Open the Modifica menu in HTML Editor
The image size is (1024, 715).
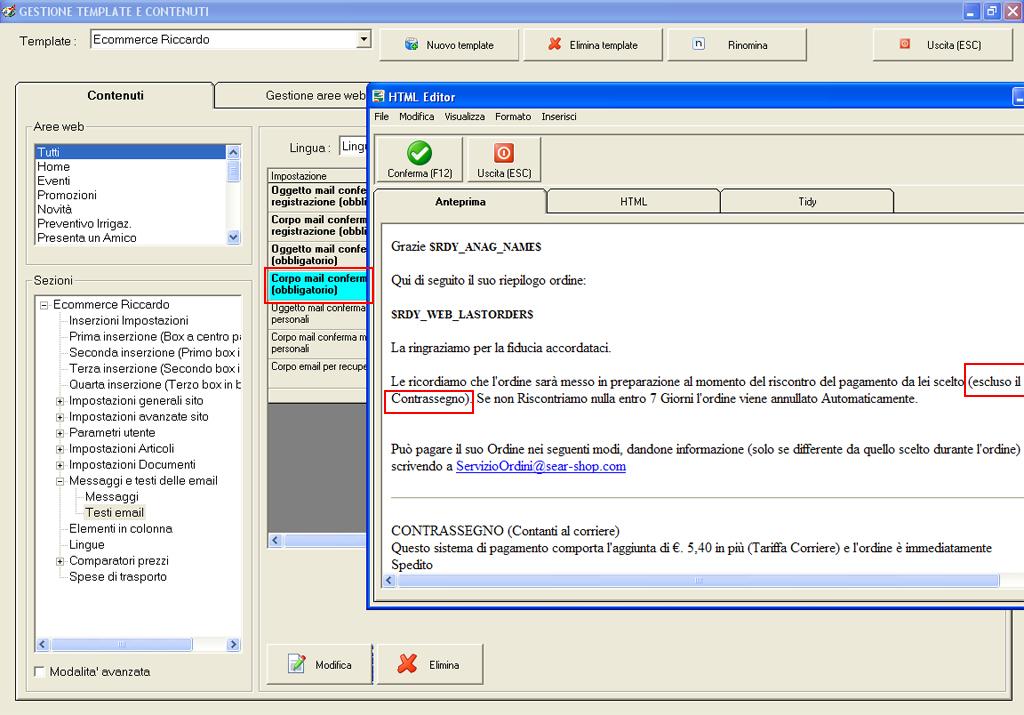click(x=417, y=116)
